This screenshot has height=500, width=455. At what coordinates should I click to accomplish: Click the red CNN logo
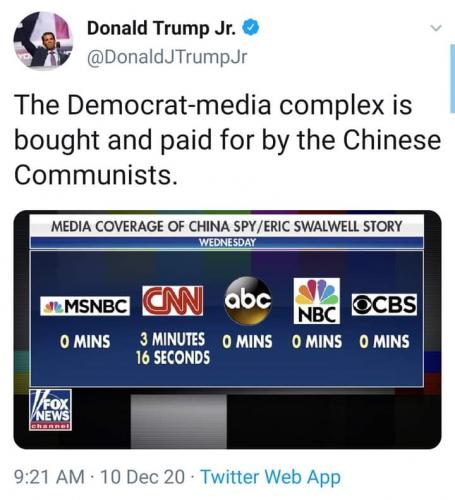point(172,300)
